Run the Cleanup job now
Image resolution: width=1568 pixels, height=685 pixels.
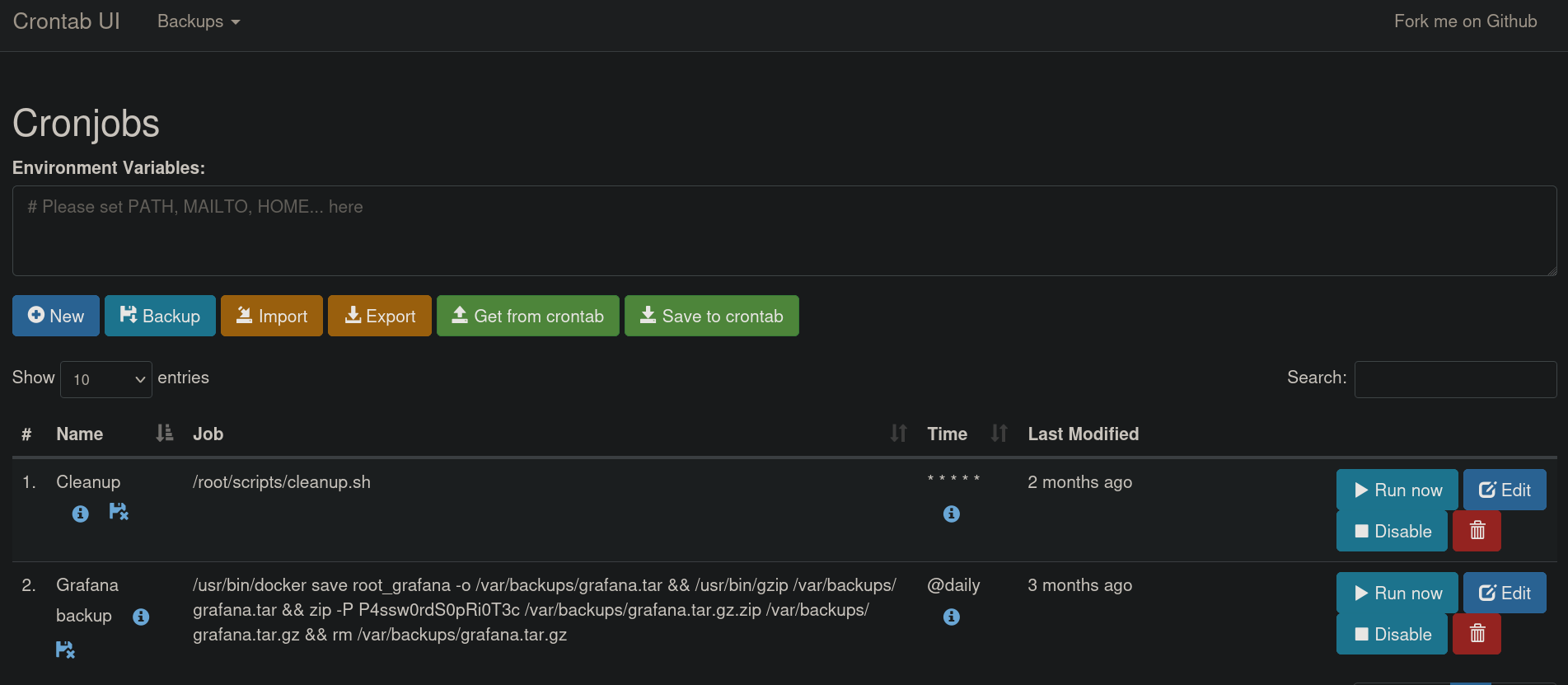[x=1397, y=490]
